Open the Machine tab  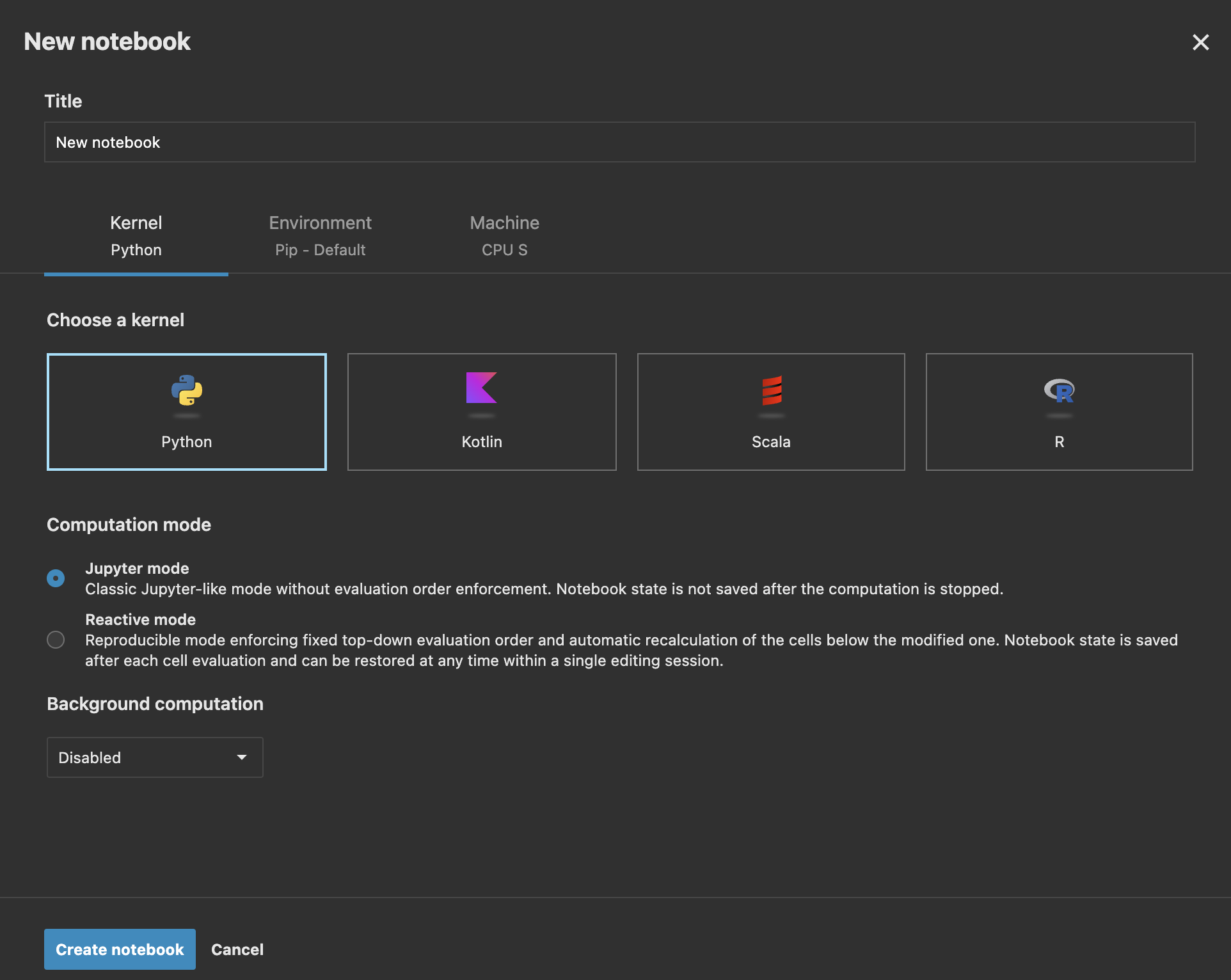504,235
